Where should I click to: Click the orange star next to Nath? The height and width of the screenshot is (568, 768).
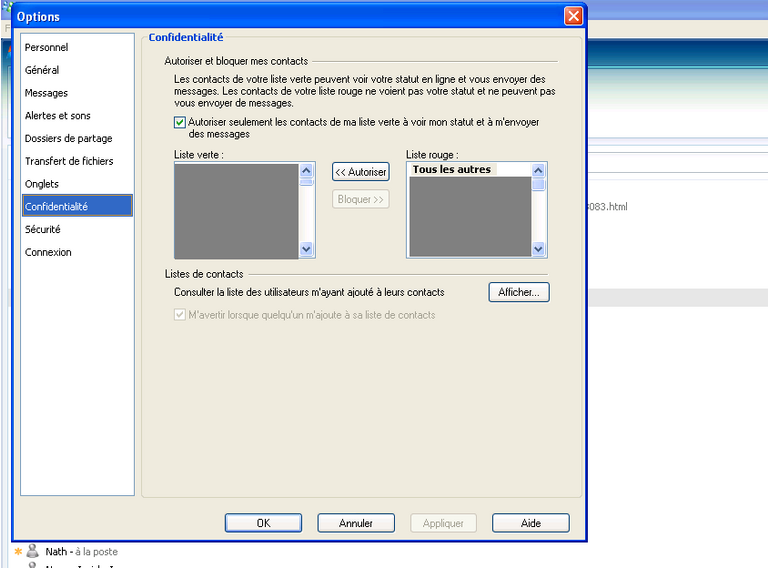tap(19, 551)
